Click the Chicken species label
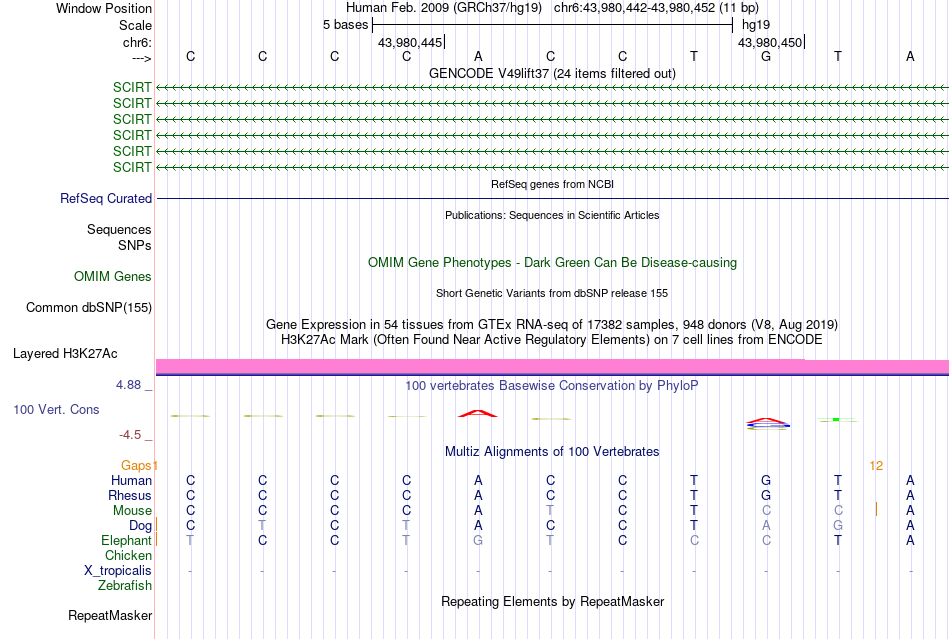This screenshot has height=639, width=950. (x=128, y=555)
